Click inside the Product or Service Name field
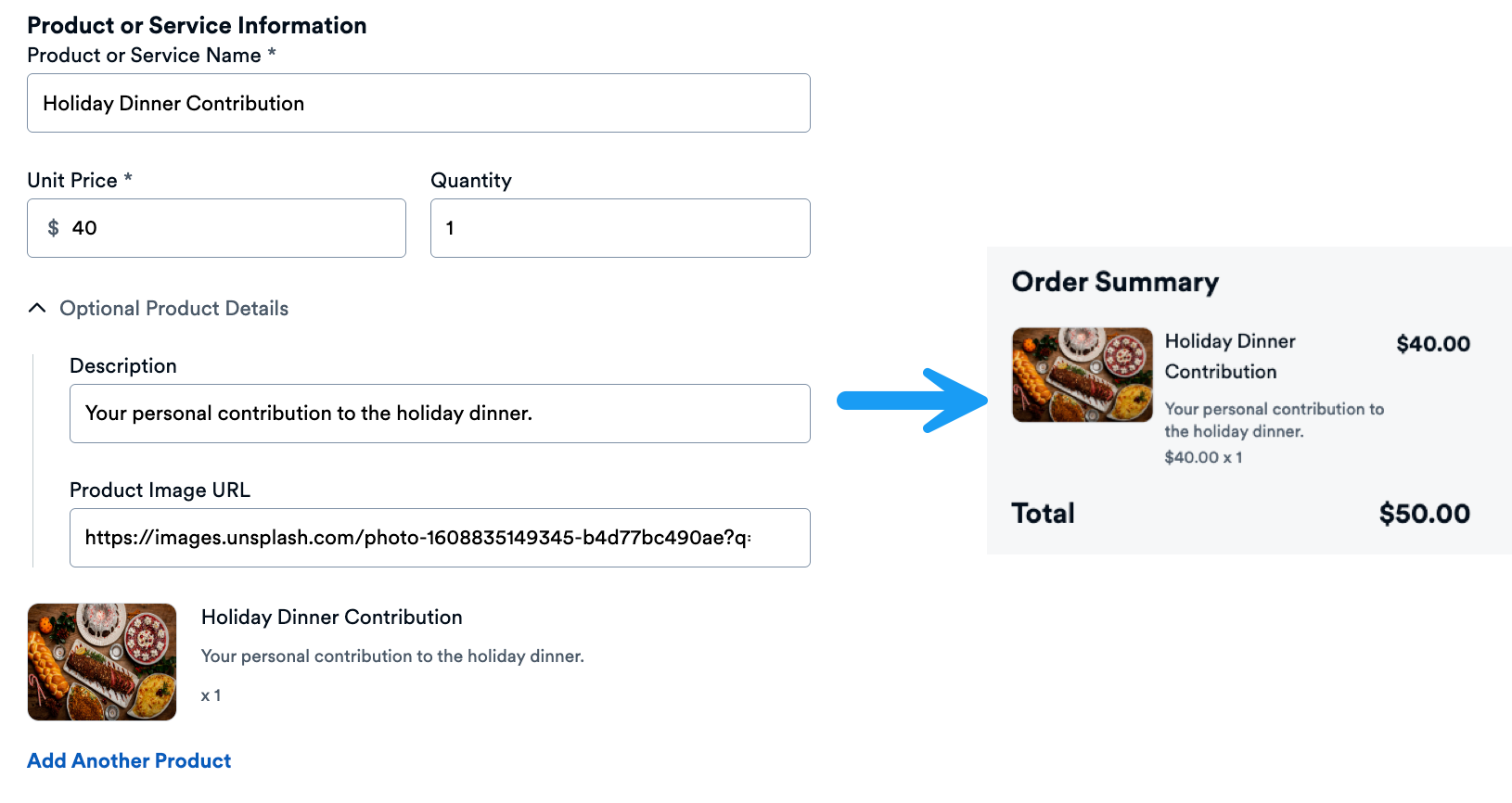 417,103
